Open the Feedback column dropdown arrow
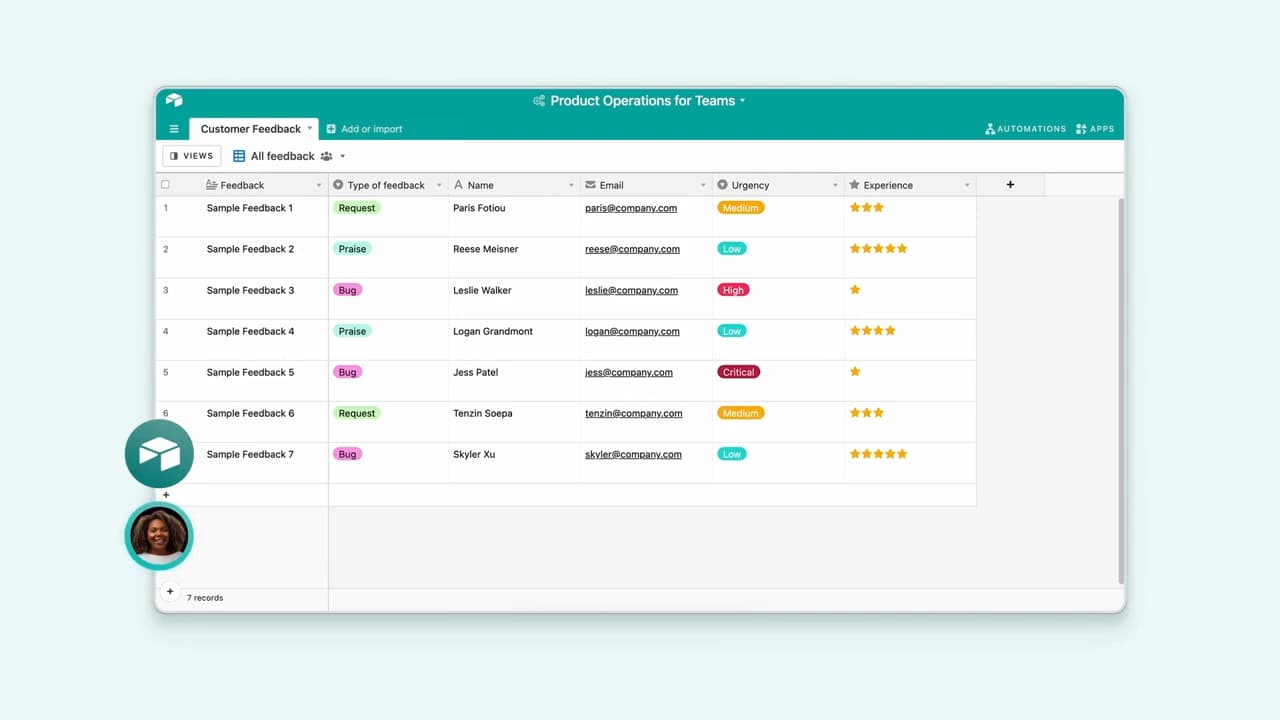1280x720 pixels. [x=319, y=185]
